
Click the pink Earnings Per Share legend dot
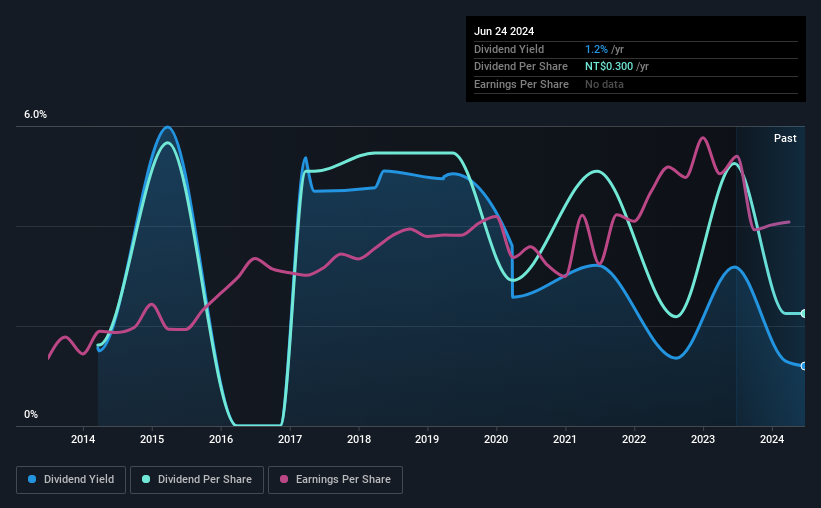click(284, 479)
